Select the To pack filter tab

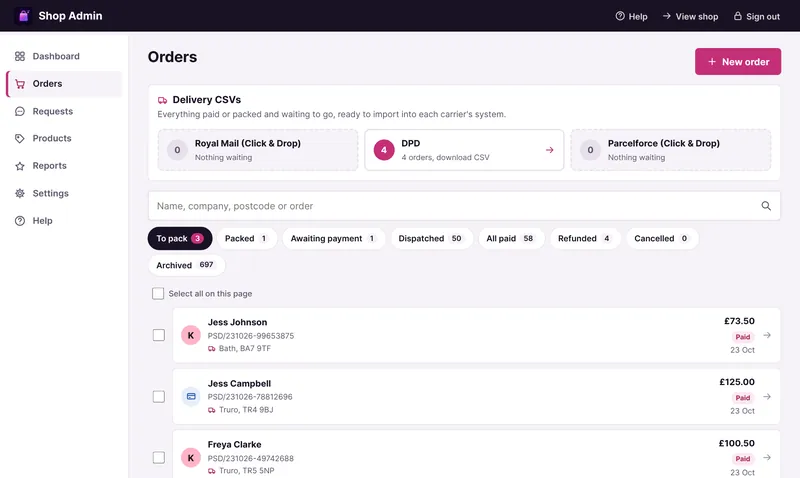pos(180,238)
